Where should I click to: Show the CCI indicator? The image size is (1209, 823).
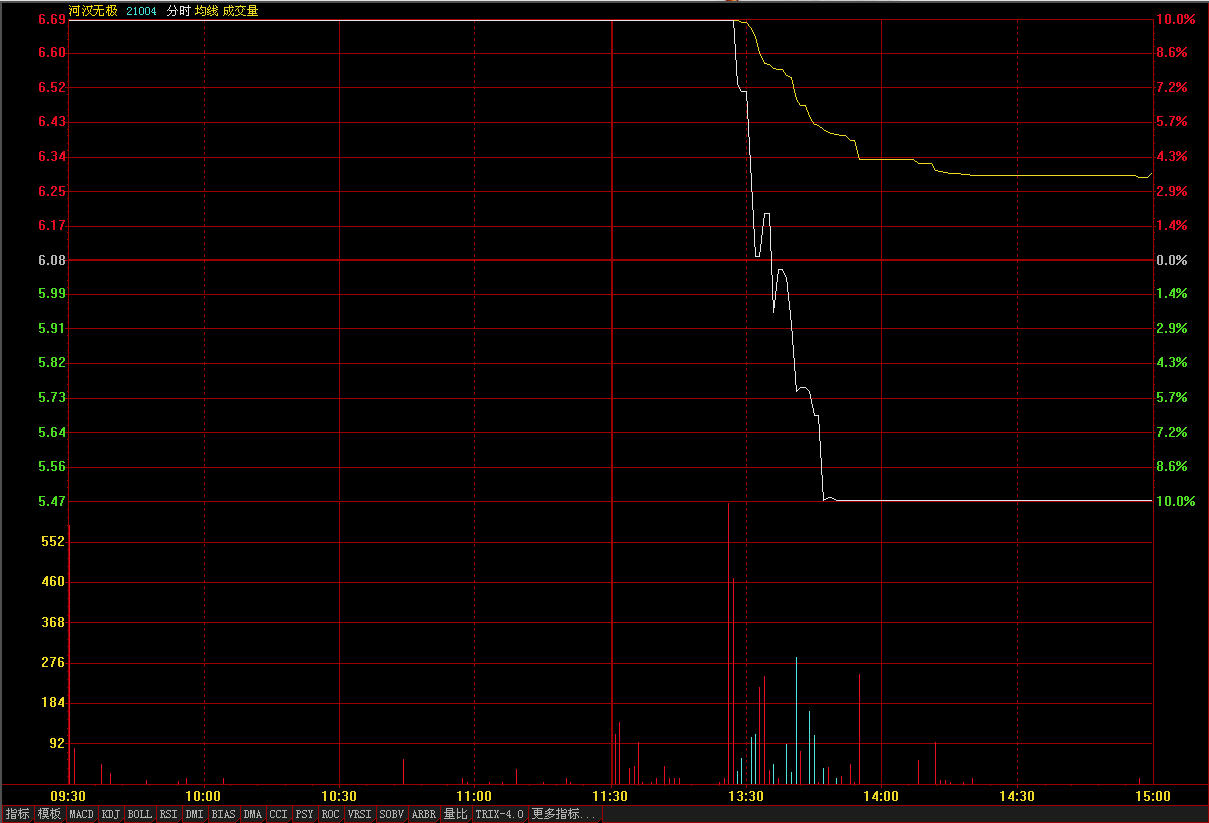click(278, 814)
